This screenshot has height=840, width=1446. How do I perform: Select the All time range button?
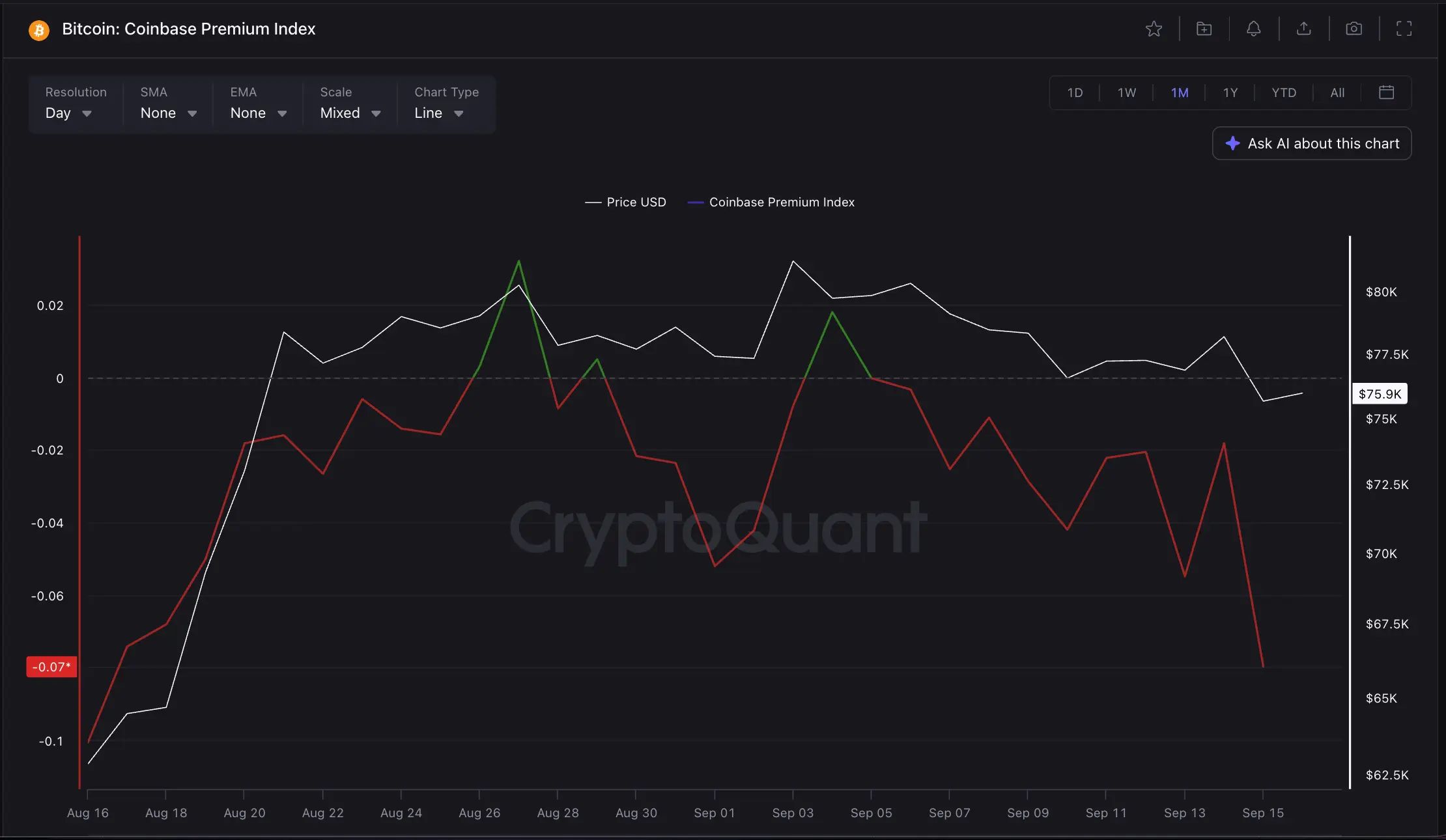(1337, 92)
